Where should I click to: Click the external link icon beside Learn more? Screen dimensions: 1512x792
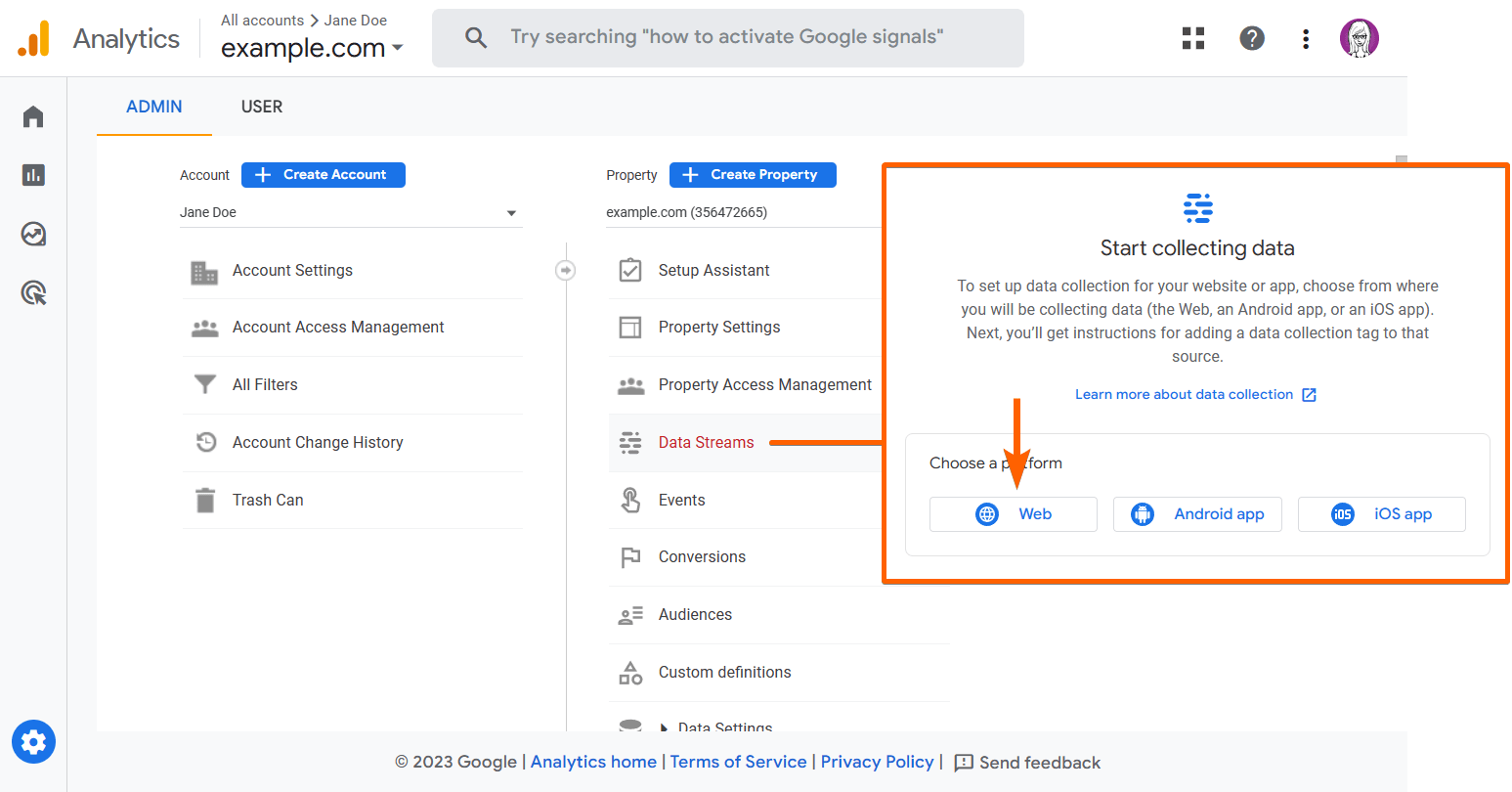click(x=1309, y=395)
